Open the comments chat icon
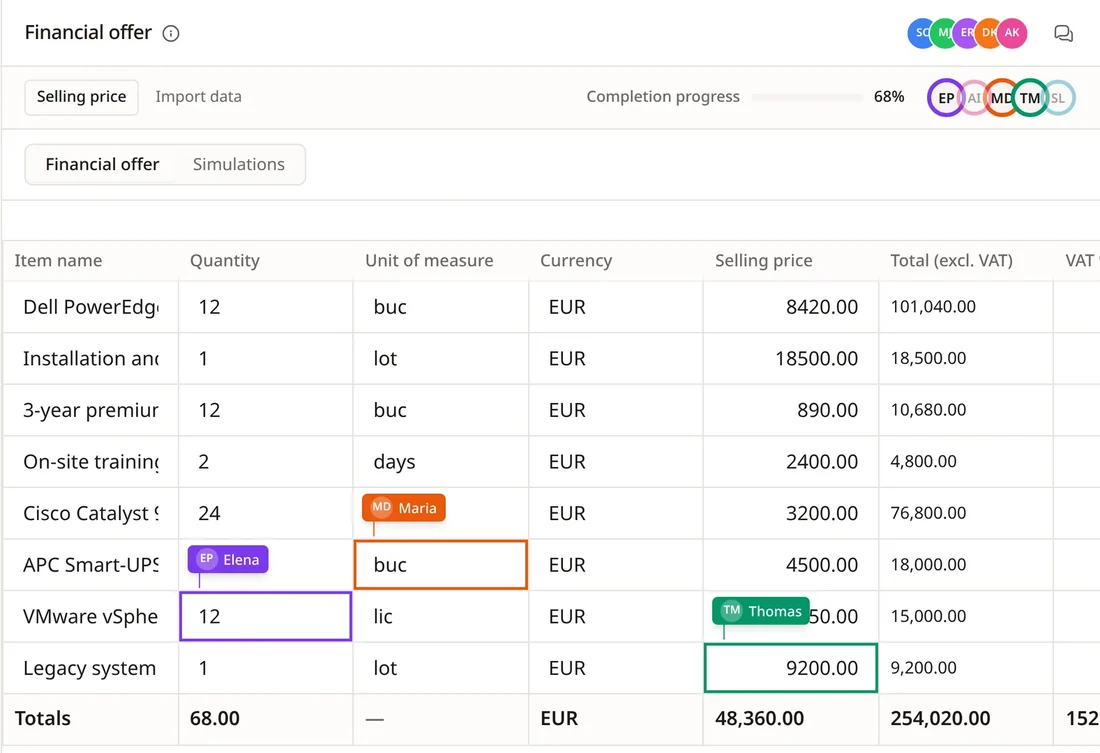This screenshot has width=1100, height=753. click(1063, 34)
